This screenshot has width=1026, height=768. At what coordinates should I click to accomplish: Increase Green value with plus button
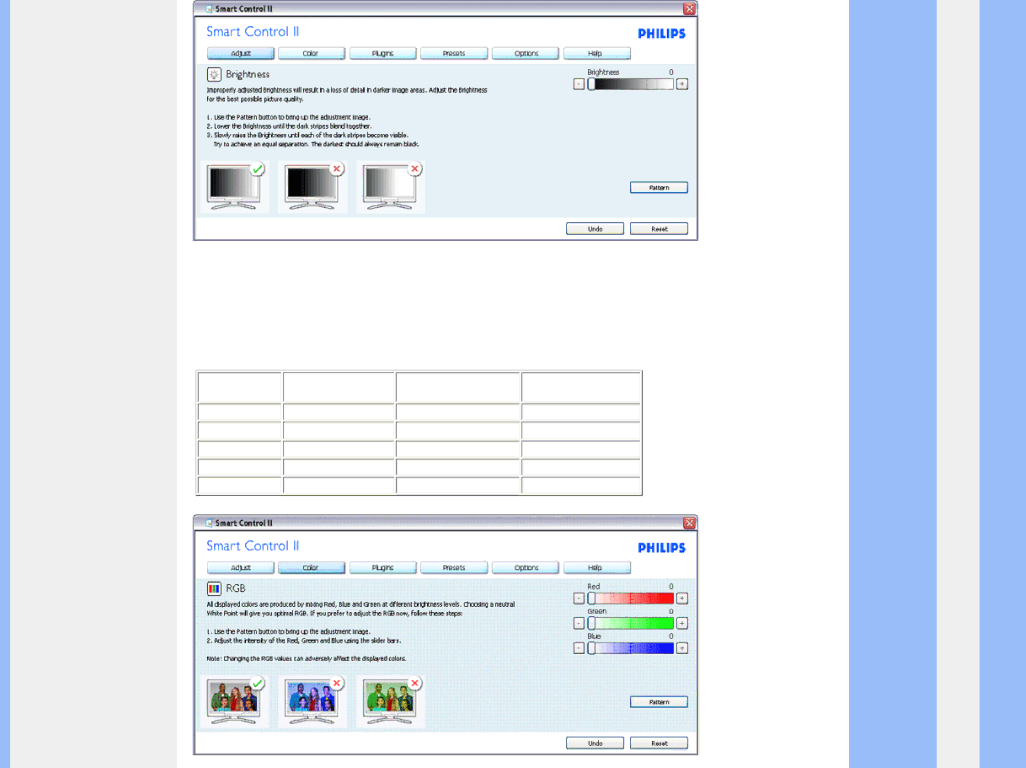coord(682,623)
